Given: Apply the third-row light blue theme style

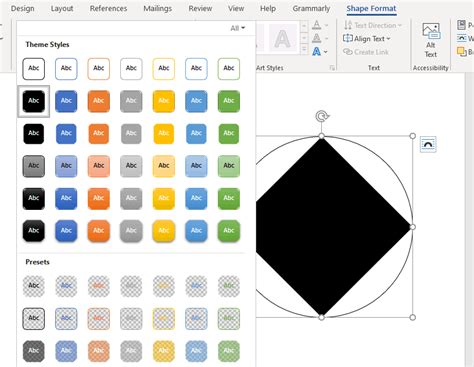Looking at the screenshot, I should tap(196, 134).
